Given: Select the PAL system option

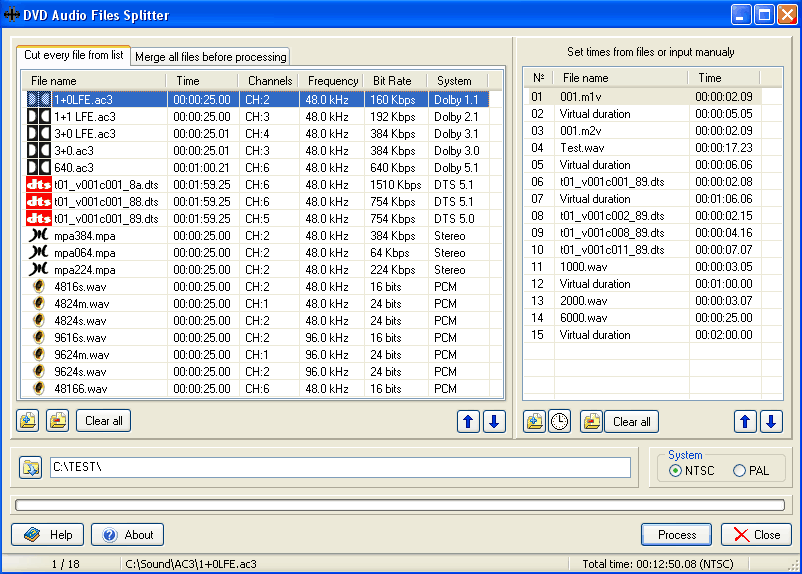Looking at the screenshot, I should pos(740,471).
